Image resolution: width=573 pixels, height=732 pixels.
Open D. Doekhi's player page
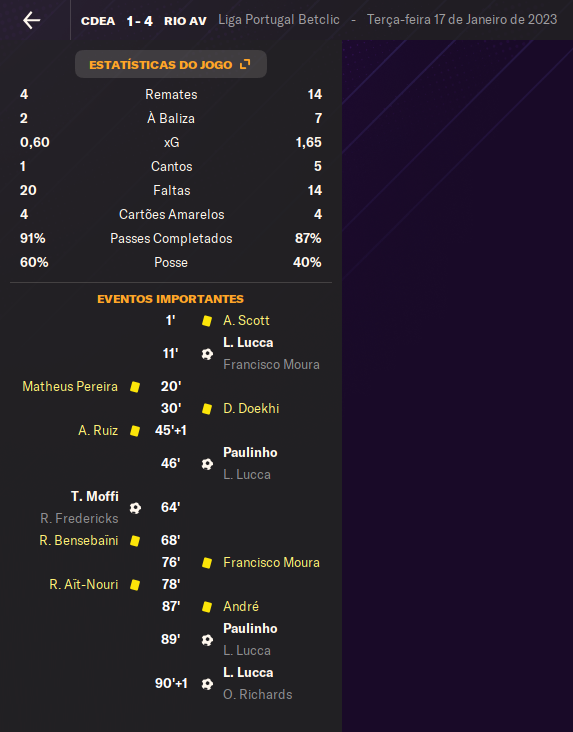(251, 408)
